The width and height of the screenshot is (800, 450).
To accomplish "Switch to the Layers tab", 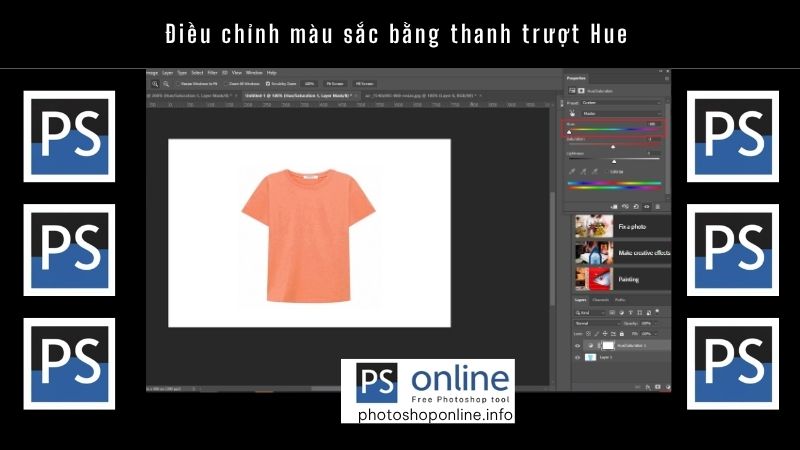I will (x=581, y=300).
